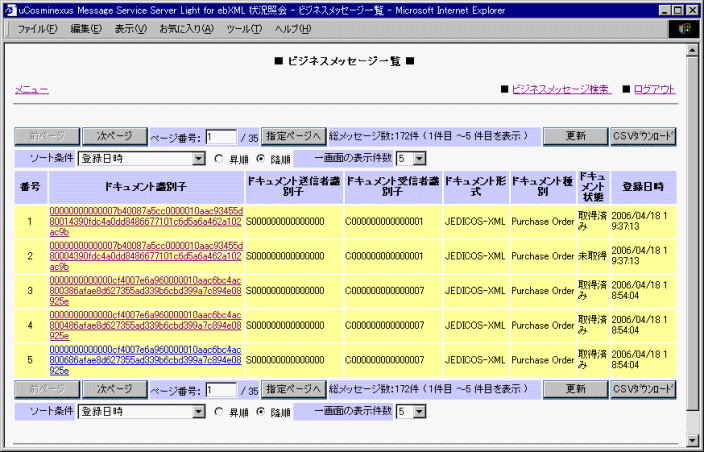Open the top ソート条件 sort dropdown
Screen dimensions: 704x452
(x=198, y=158)
